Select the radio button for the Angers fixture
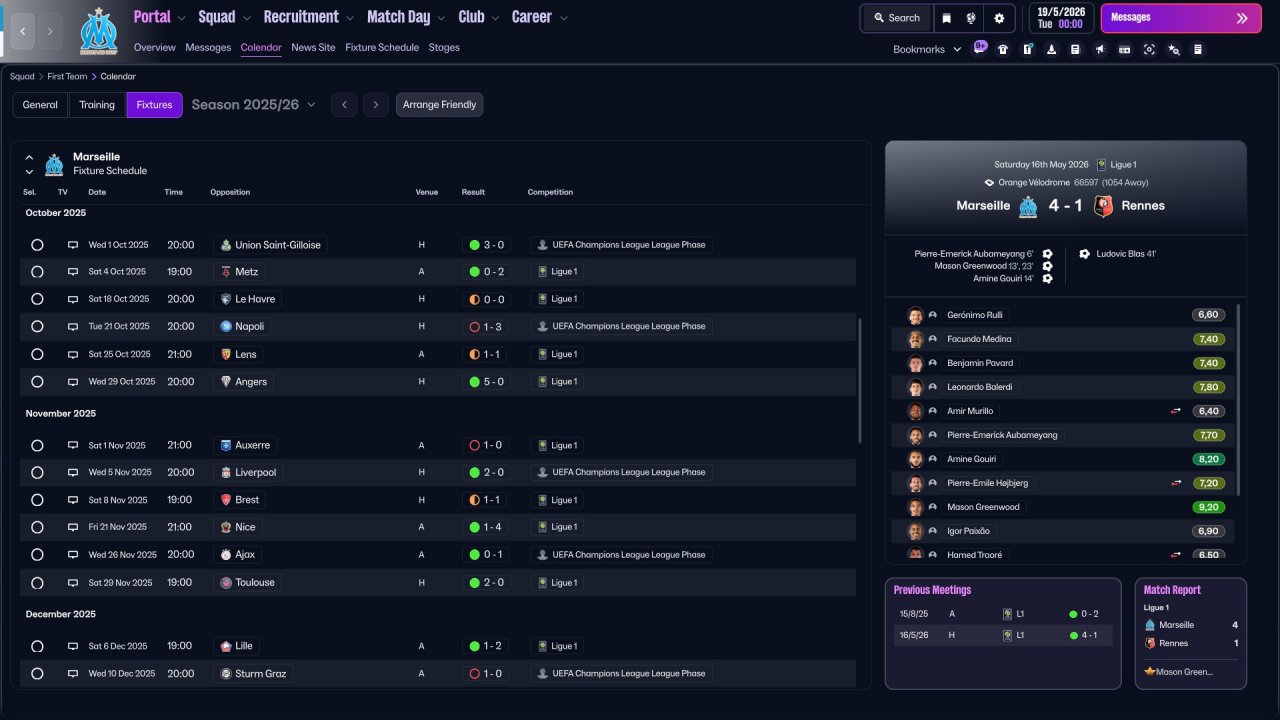1280x720 pixels. point(37,382)
